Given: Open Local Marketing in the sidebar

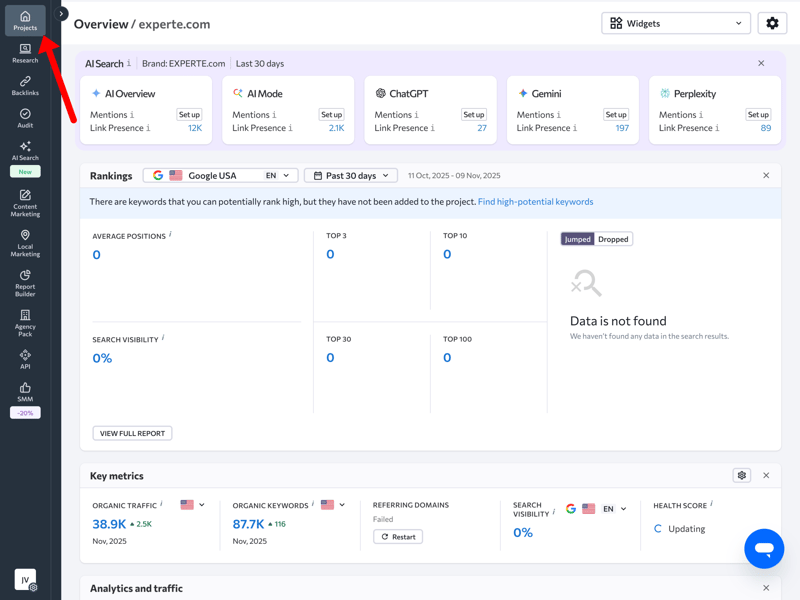Looking at the screenshot, I should [x=25, y=243].
